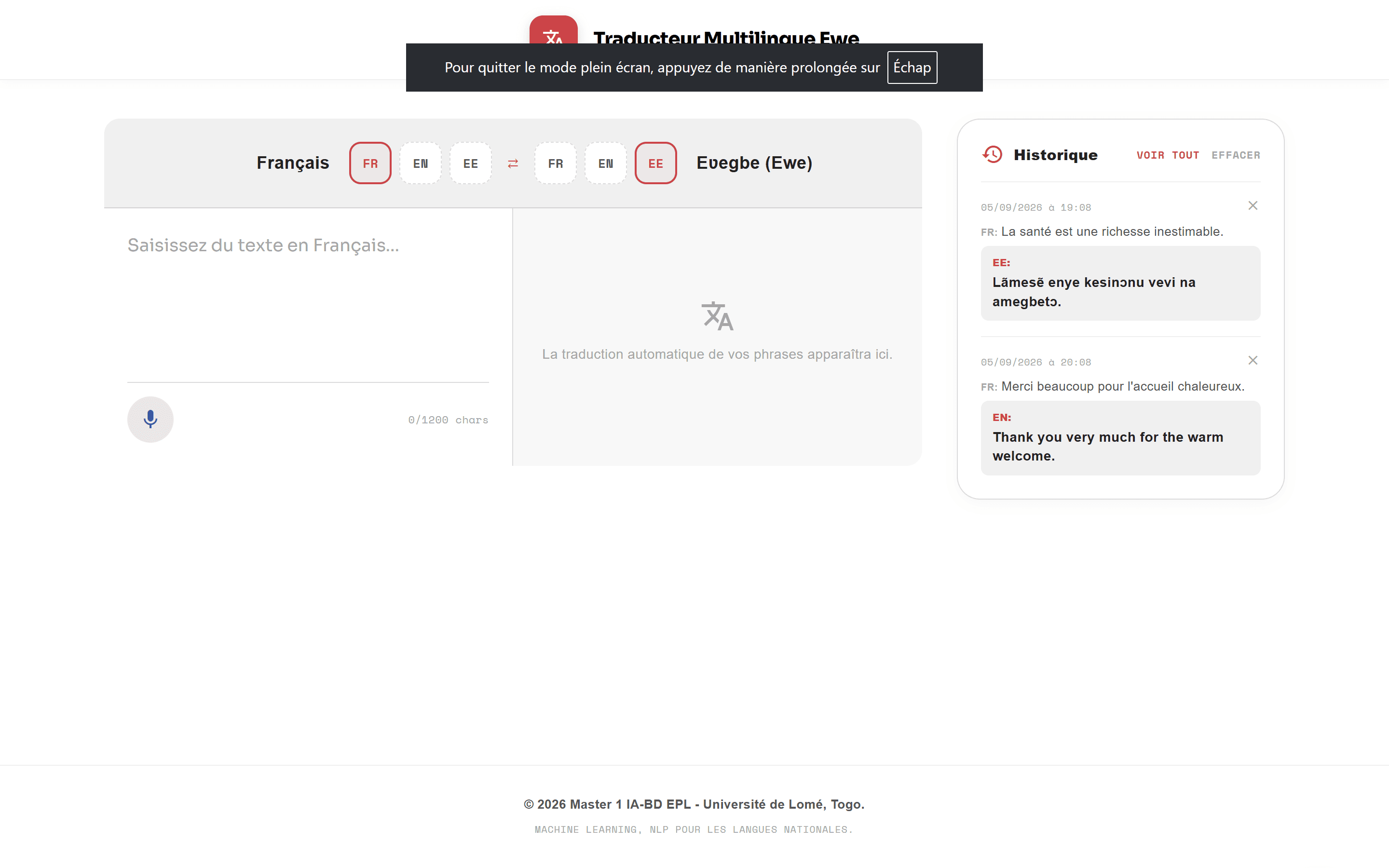Click the microphone voice input button
Screen dimensions: 1389x868
pyautogui.click(x=150, y=419)
